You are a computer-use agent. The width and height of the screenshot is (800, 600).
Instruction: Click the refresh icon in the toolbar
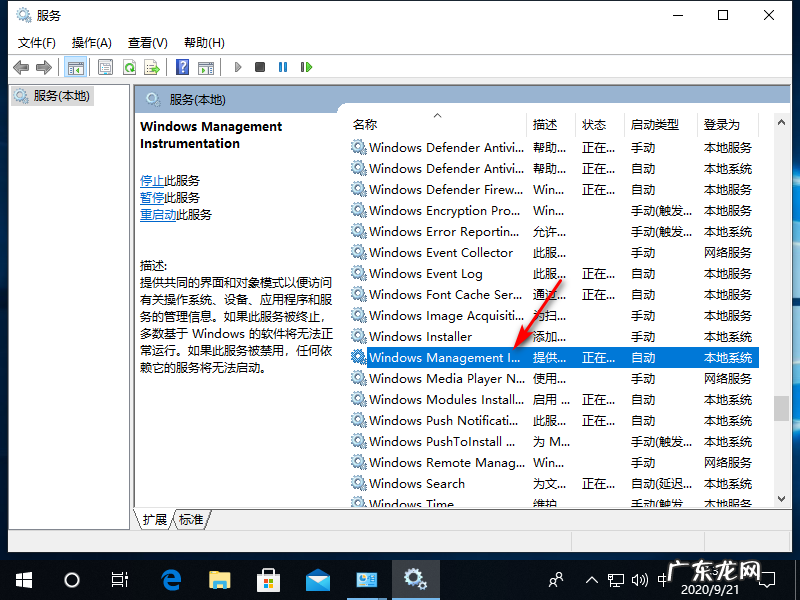click(130, 67)
